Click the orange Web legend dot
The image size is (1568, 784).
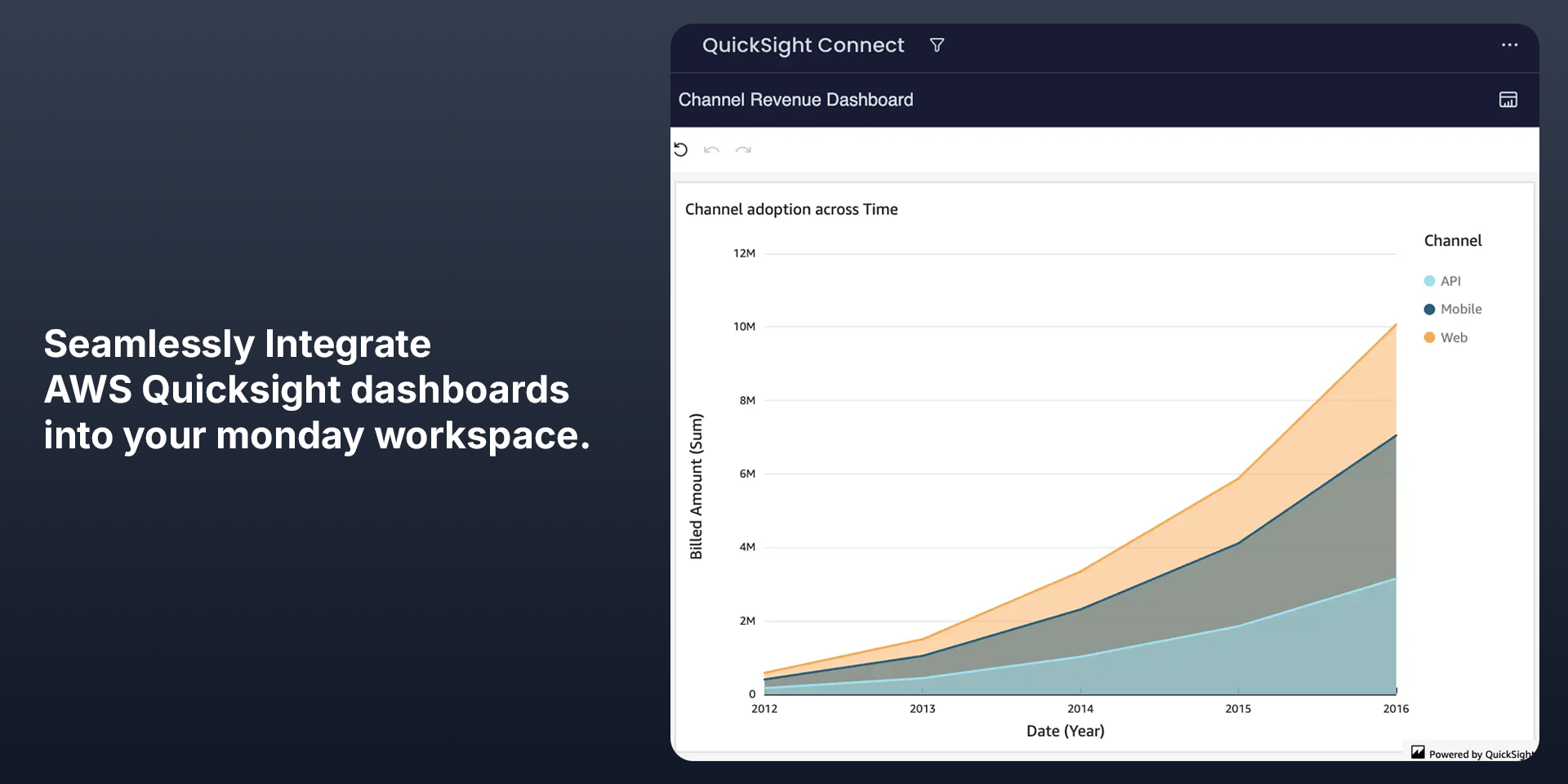(x=1429, y=338)
